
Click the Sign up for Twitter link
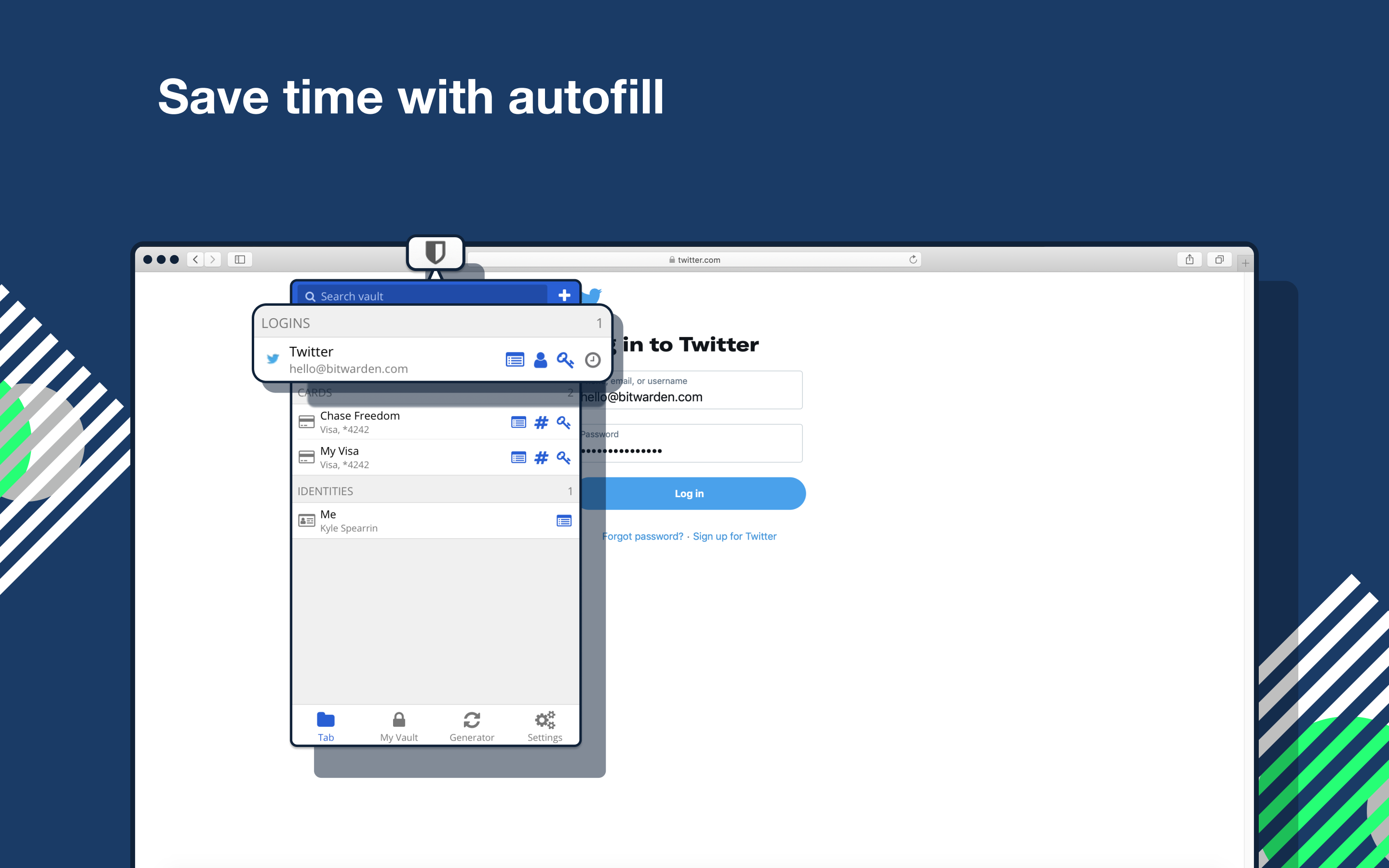[x=734, y=536]
